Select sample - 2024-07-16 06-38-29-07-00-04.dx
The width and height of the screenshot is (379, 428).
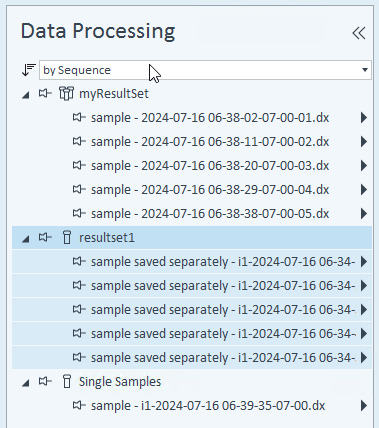210,190
